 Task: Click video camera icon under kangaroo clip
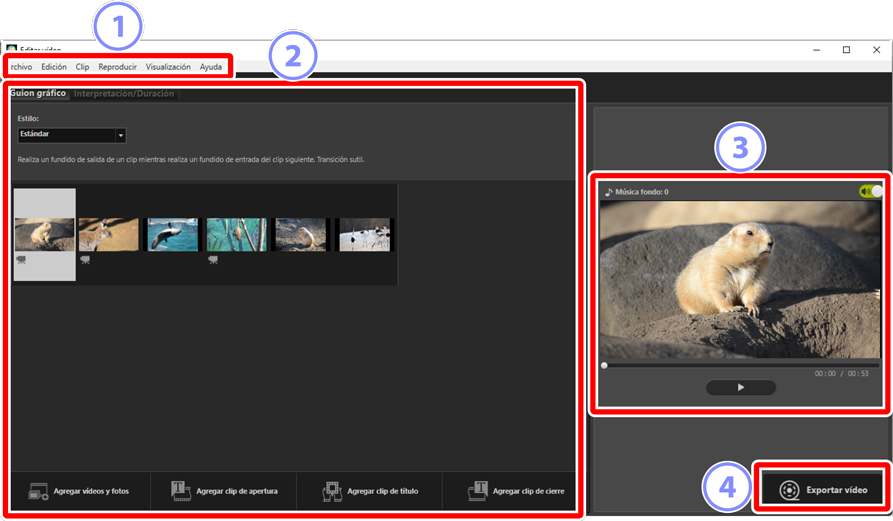coord(85,260)
